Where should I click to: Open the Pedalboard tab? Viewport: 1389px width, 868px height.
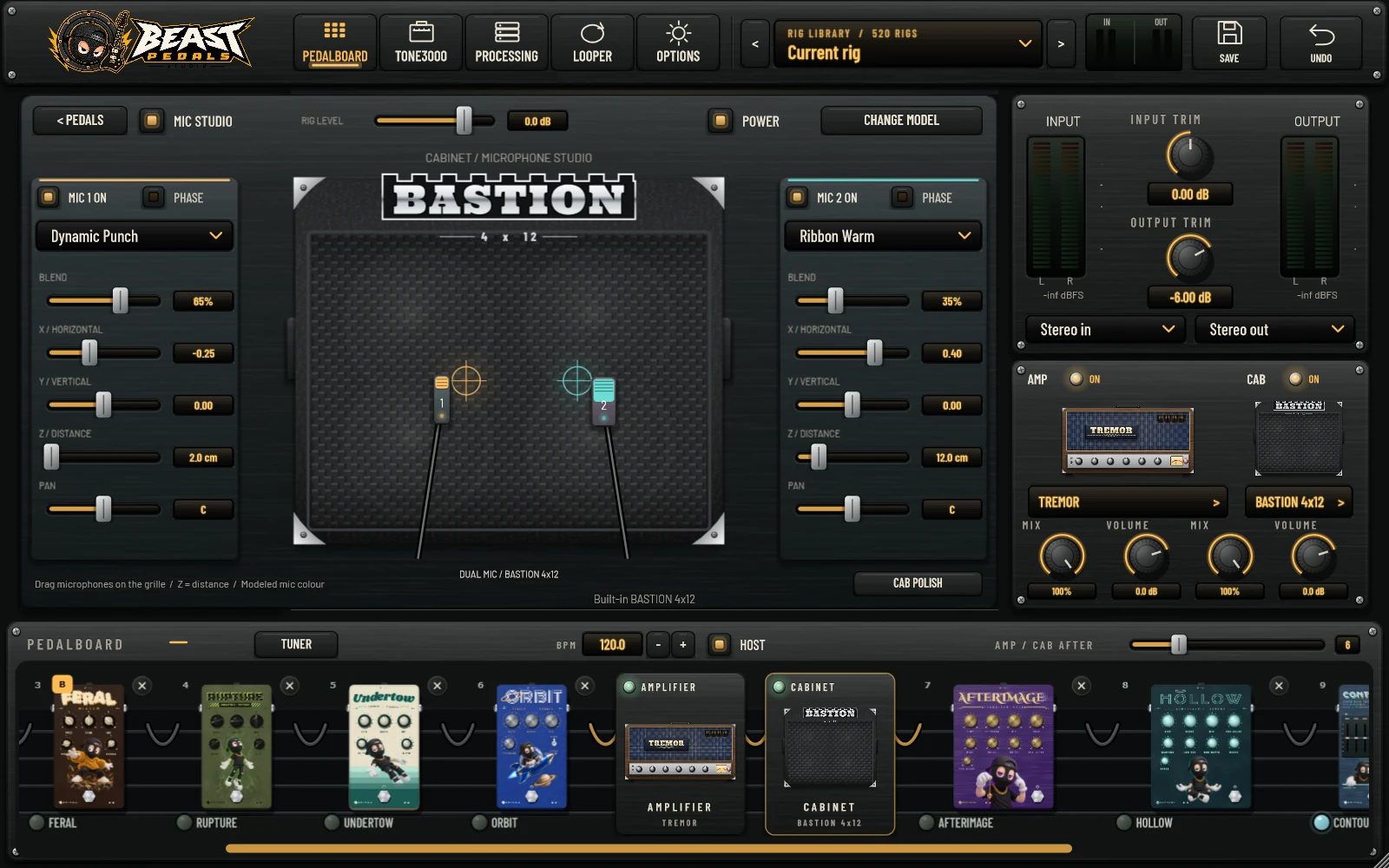(x=335, y=43)
